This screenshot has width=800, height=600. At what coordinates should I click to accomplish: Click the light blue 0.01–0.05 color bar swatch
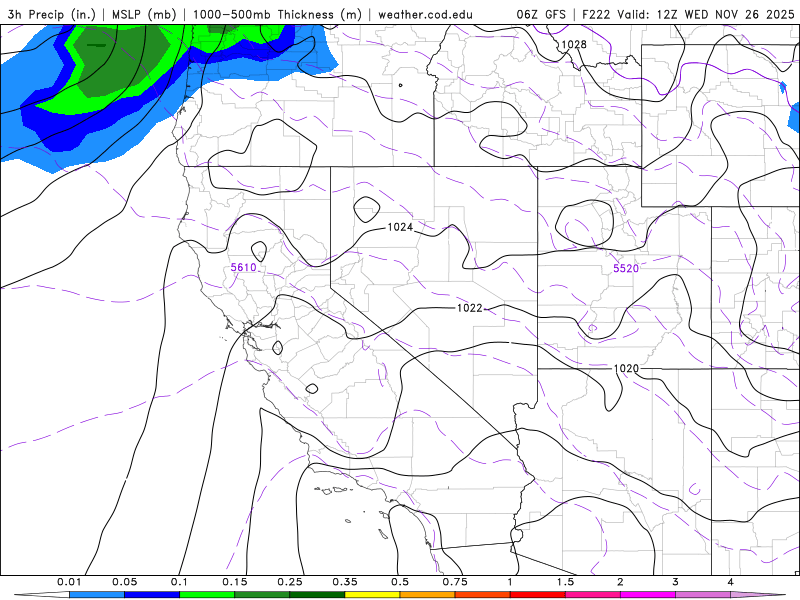pos(97,595)
